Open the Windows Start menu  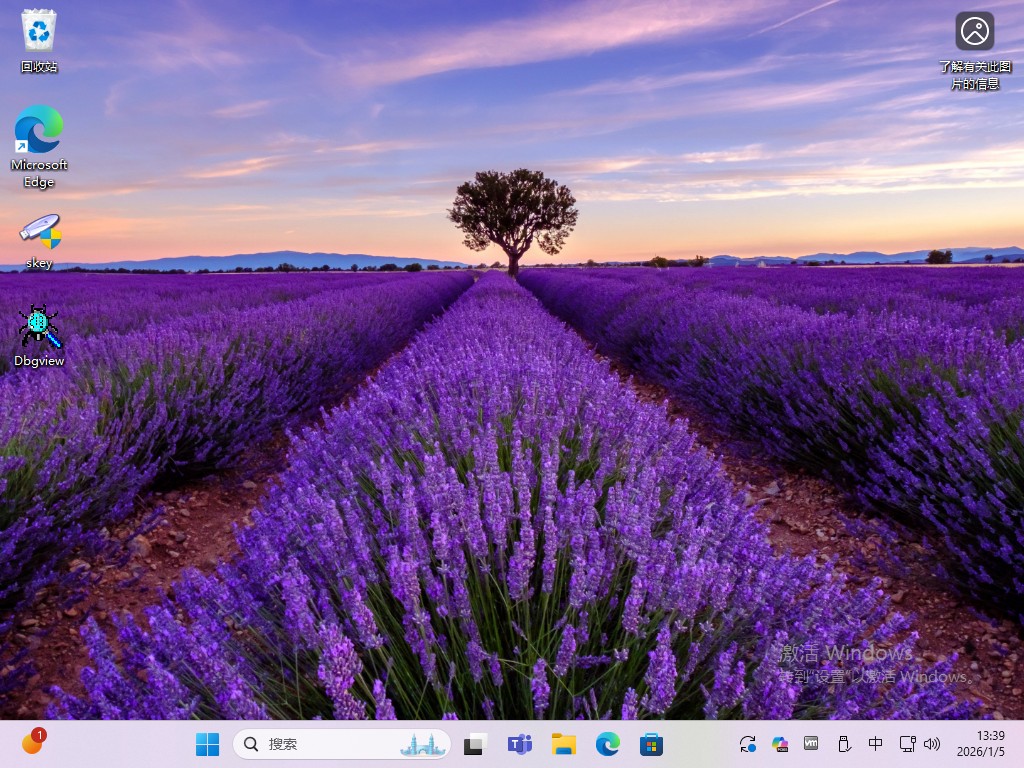click(208, 744)
